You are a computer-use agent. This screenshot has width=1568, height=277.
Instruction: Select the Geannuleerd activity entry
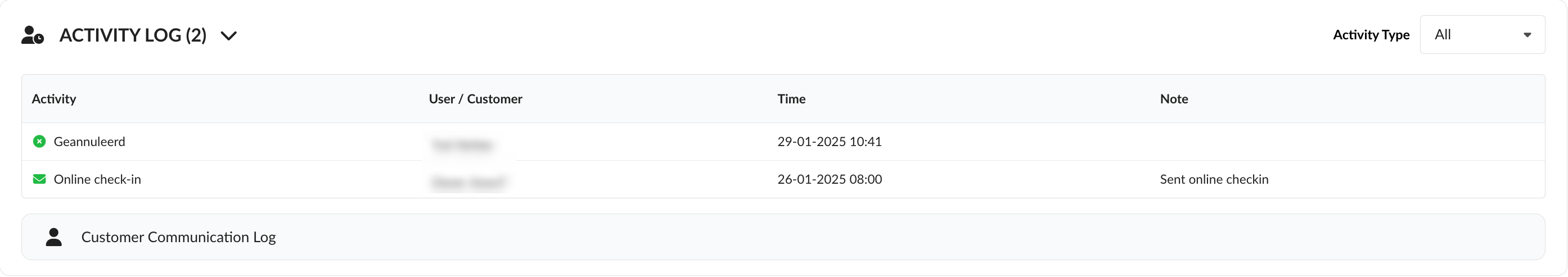click(89, 142)
